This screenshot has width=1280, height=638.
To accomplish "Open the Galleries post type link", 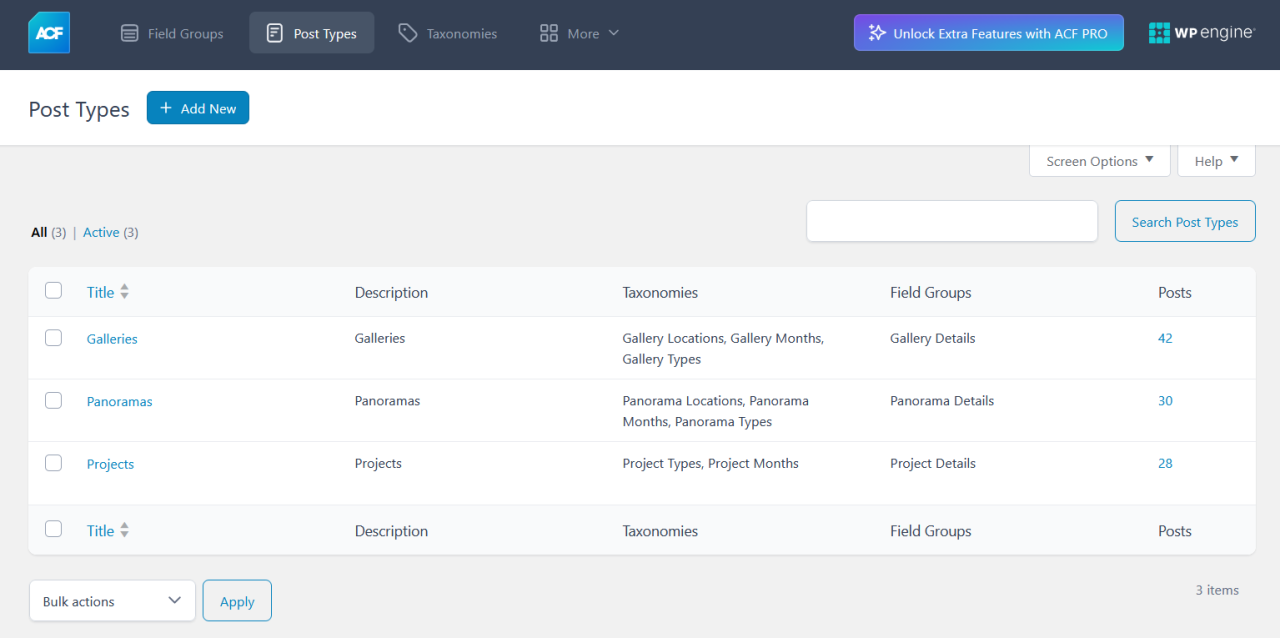I will click(112, 339).
